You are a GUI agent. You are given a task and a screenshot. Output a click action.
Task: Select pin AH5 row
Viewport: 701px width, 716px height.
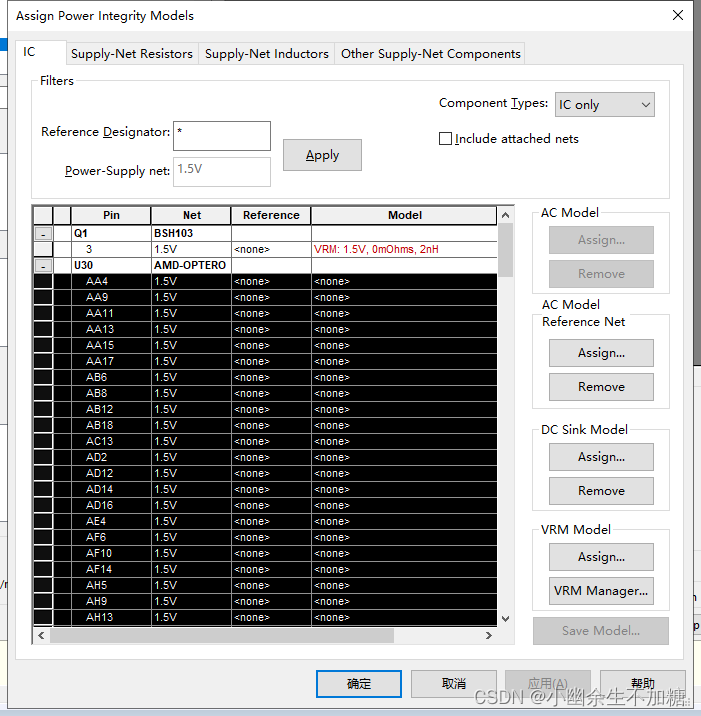tap(265, 585)
